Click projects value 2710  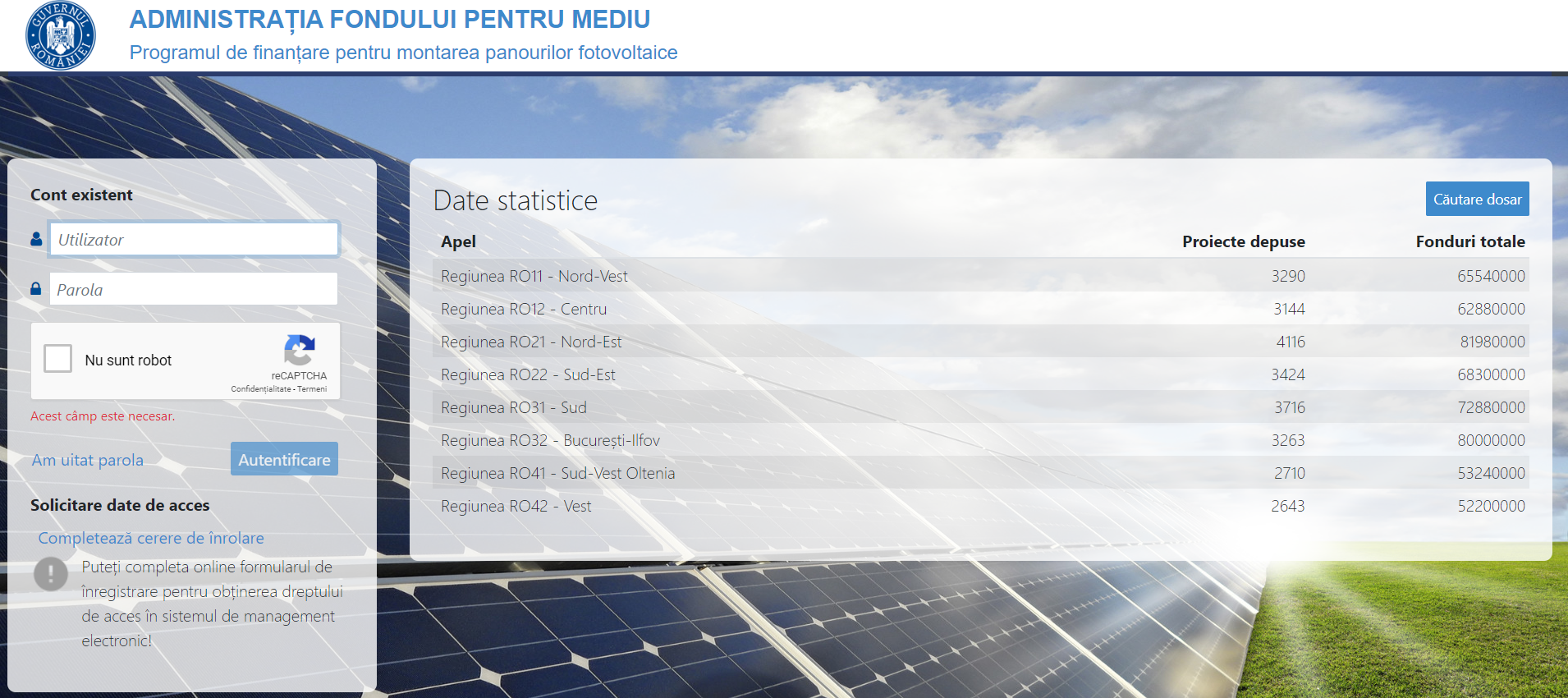1290,473
